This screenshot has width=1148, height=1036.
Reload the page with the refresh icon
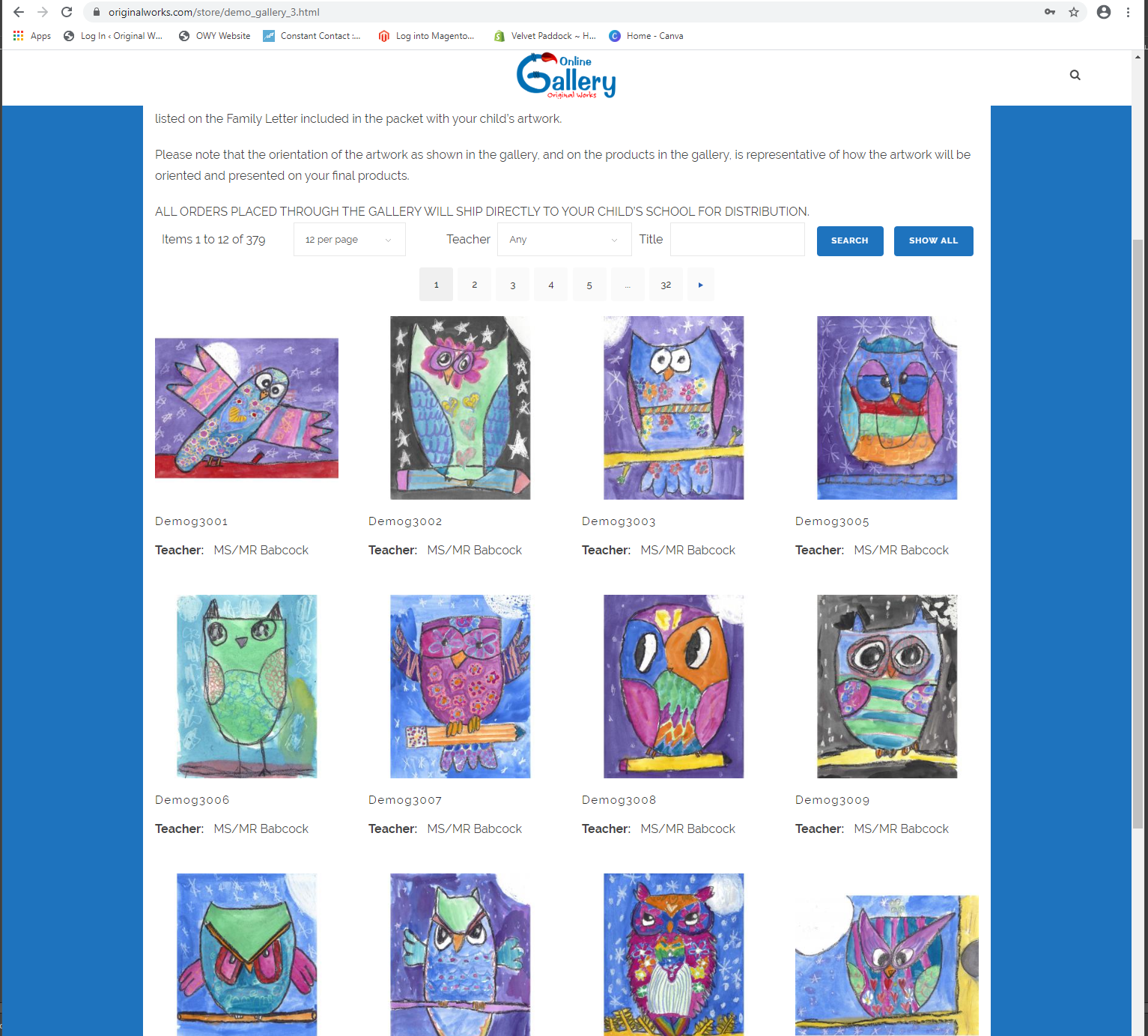click(x=67, y=12)
